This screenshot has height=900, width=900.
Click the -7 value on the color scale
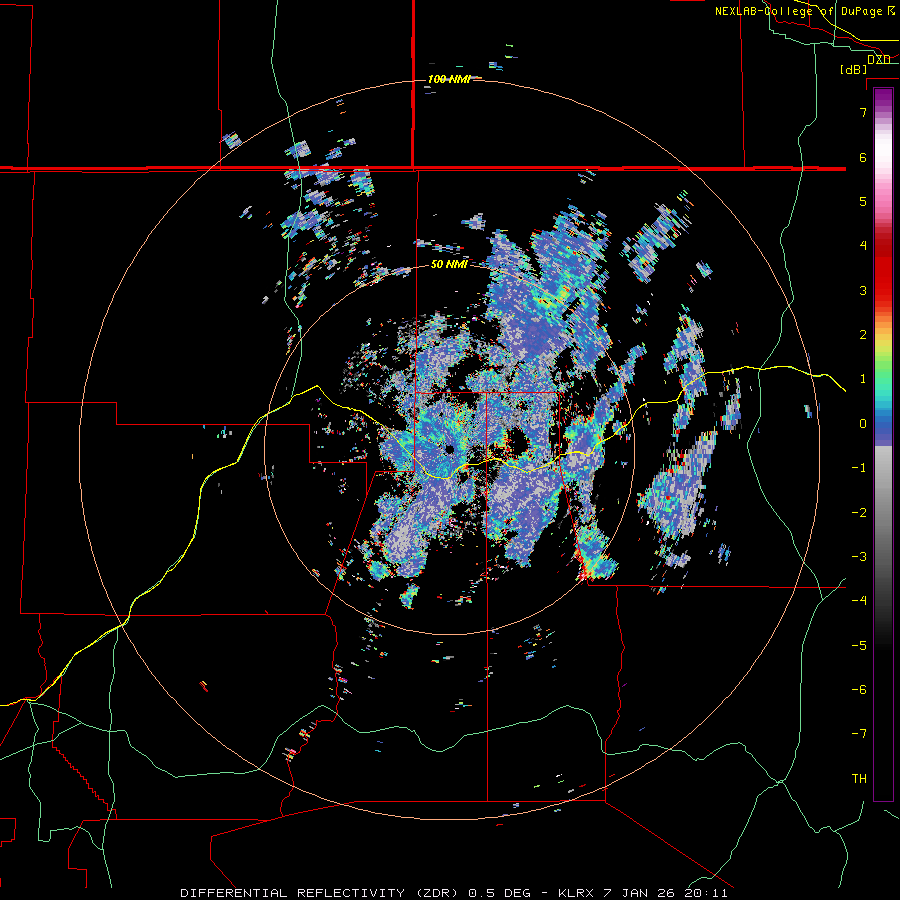[859, 734]
